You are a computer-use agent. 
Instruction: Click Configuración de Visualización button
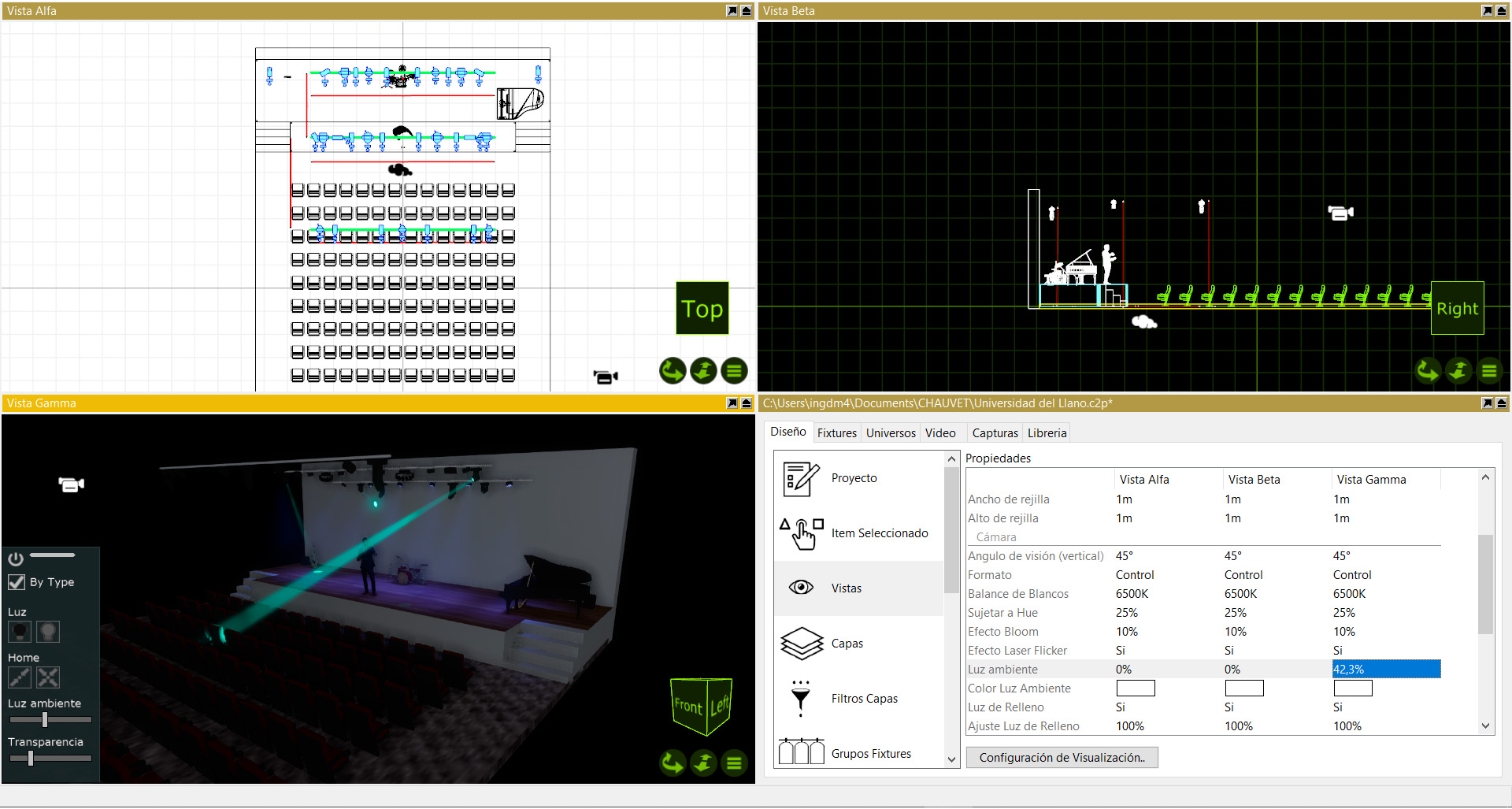click(x=1062, y=757)
